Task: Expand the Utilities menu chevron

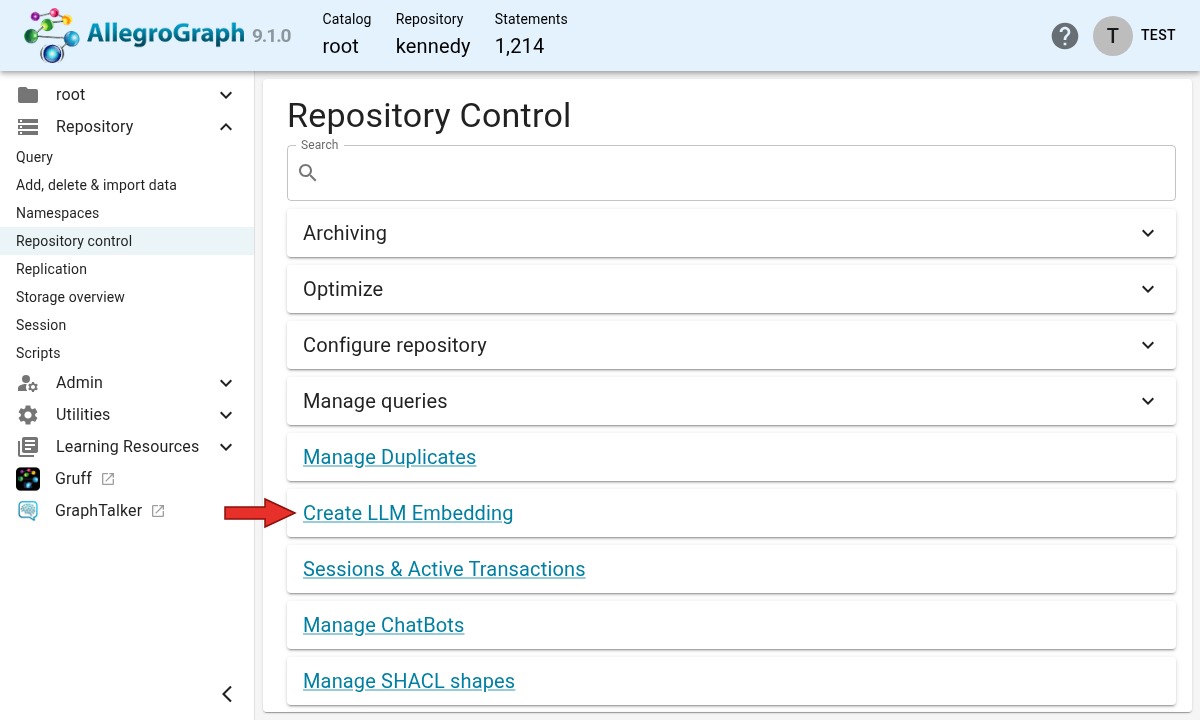Action: click(x=226, y=415)
